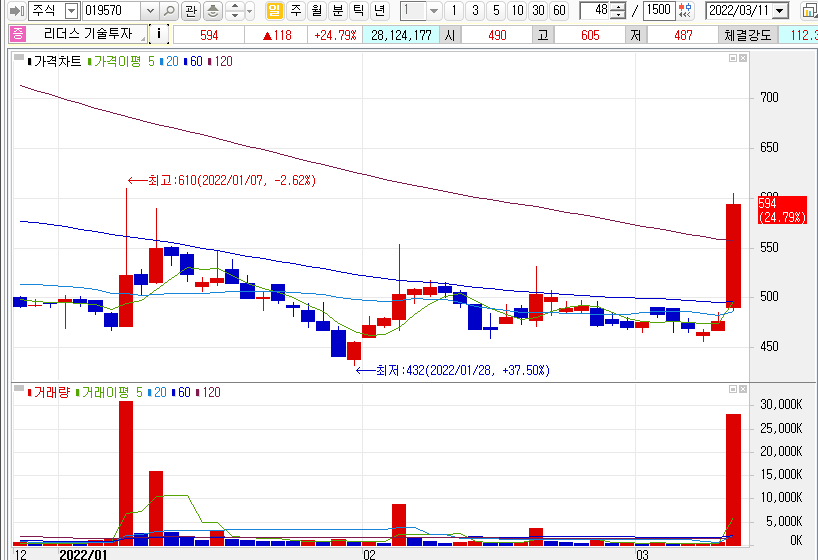Click the 3 interval button
The height and width of the screenshot is (560, 818).
[475, 10]
